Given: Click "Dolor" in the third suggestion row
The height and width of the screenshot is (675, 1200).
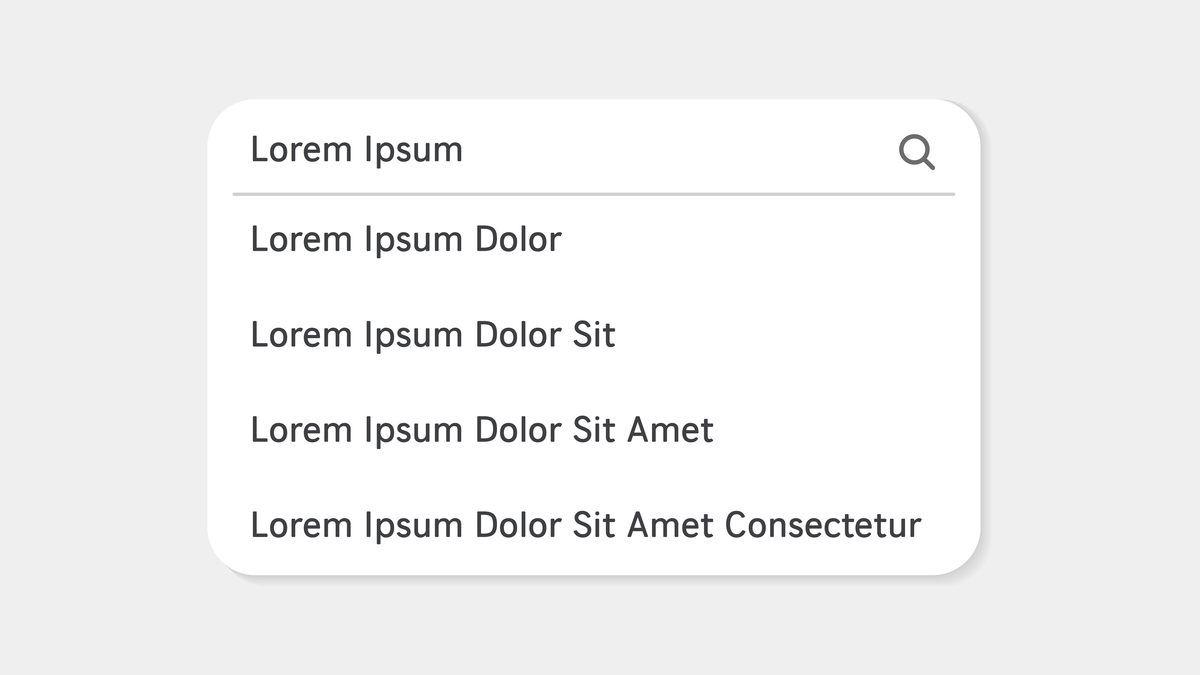Looking at the screenshot, I should point(518,430).
